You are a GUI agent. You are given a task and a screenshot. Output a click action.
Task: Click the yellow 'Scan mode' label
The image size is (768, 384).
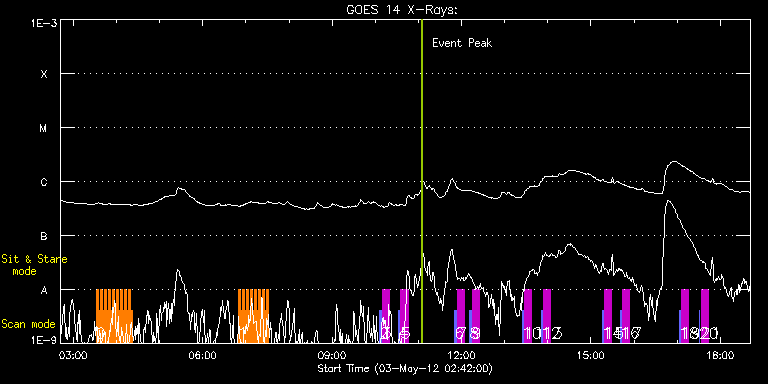[28, 324]
